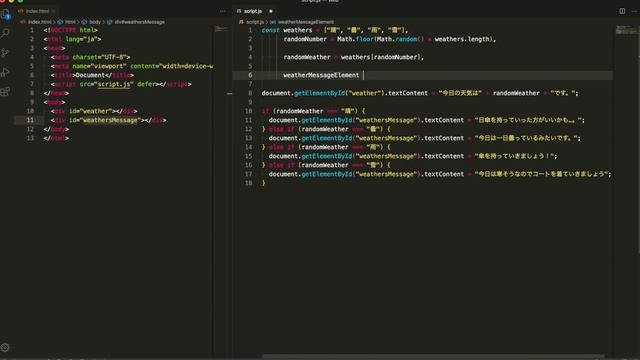Click the "今日は一日曇っているみたいです。" string on line 13
This screenshot has width=640, height=360.
(x=527, y=138)
